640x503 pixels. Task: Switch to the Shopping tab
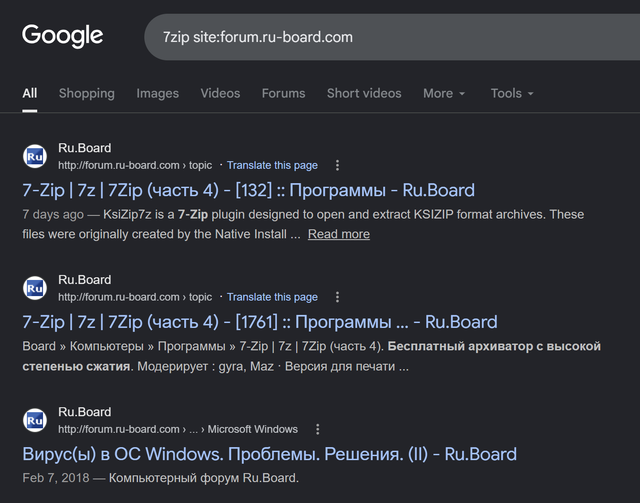click(87, 93)
